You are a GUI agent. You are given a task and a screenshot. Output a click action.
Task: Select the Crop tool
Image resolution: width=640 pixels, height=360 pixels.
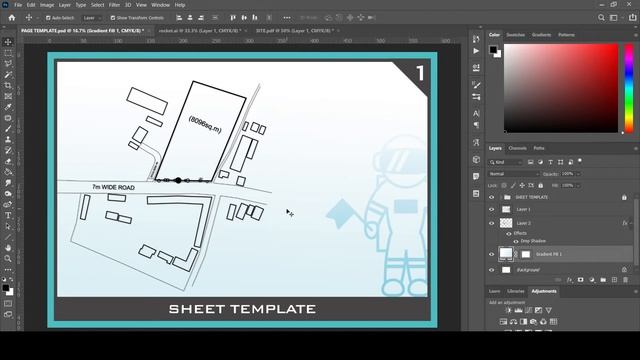(8, 85)
